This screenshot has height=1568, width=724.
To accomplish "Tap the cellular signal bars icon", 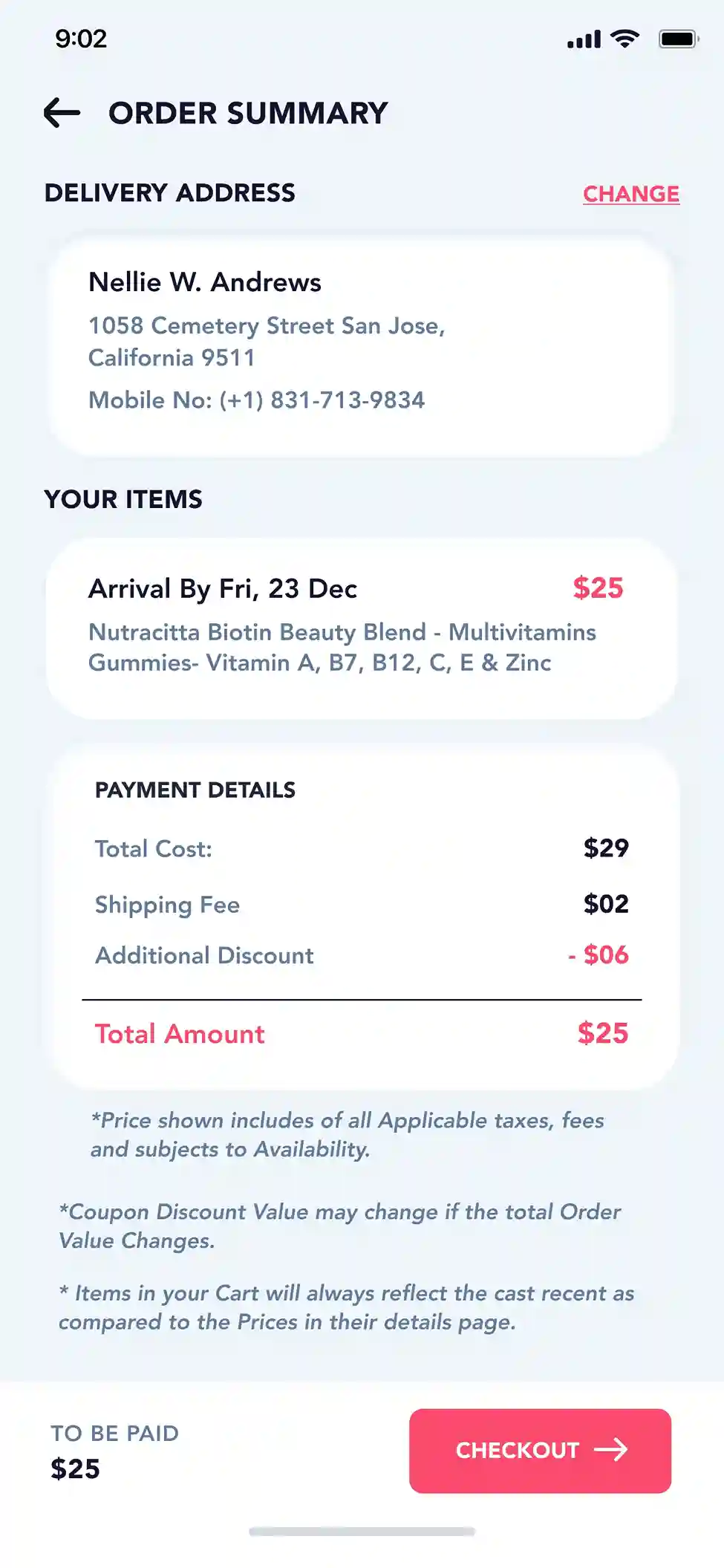I will [584, 39].
